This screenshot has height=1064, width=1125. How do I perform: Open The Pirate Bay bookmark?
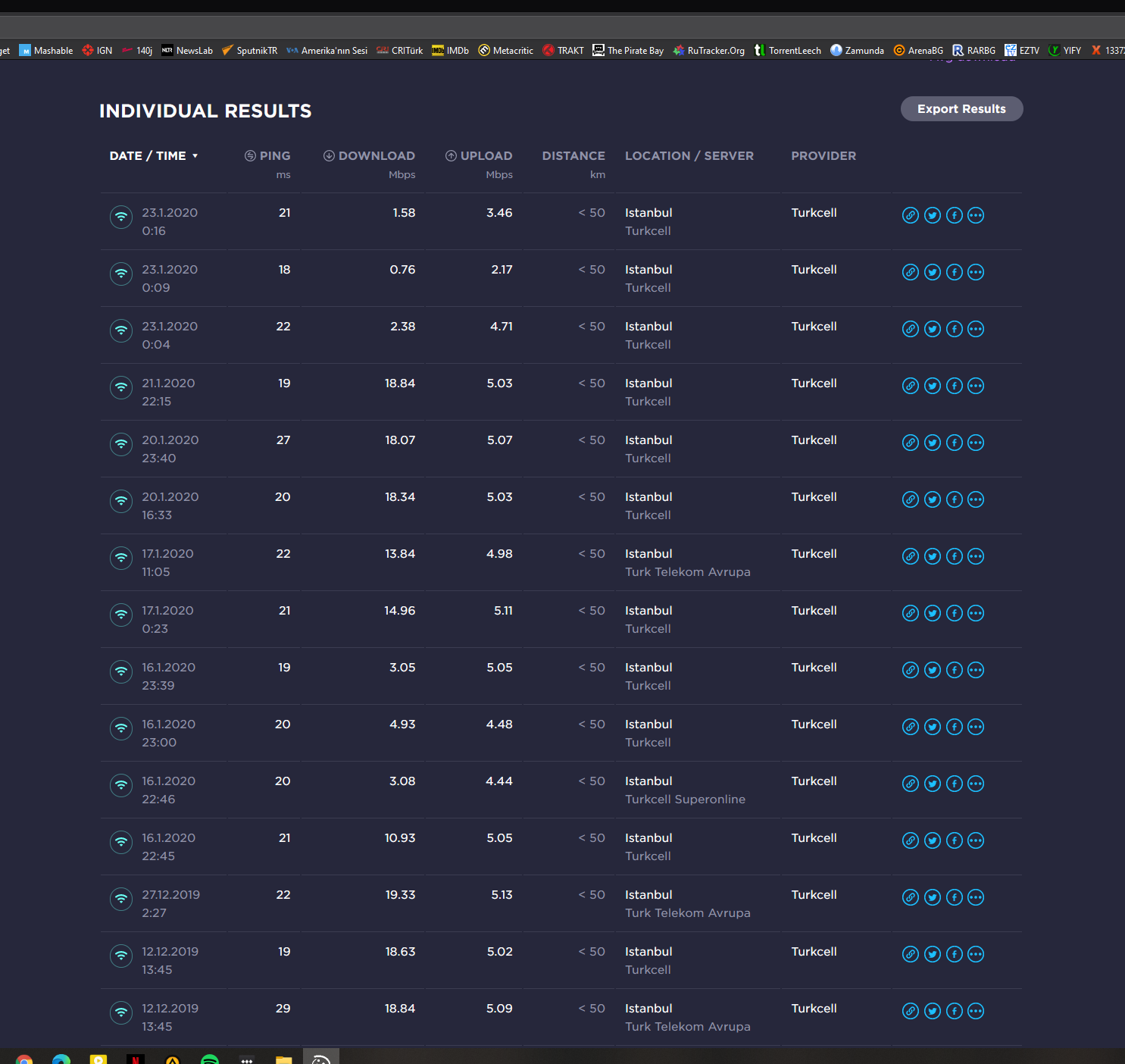pyautogui.click(x=628, y=50)
